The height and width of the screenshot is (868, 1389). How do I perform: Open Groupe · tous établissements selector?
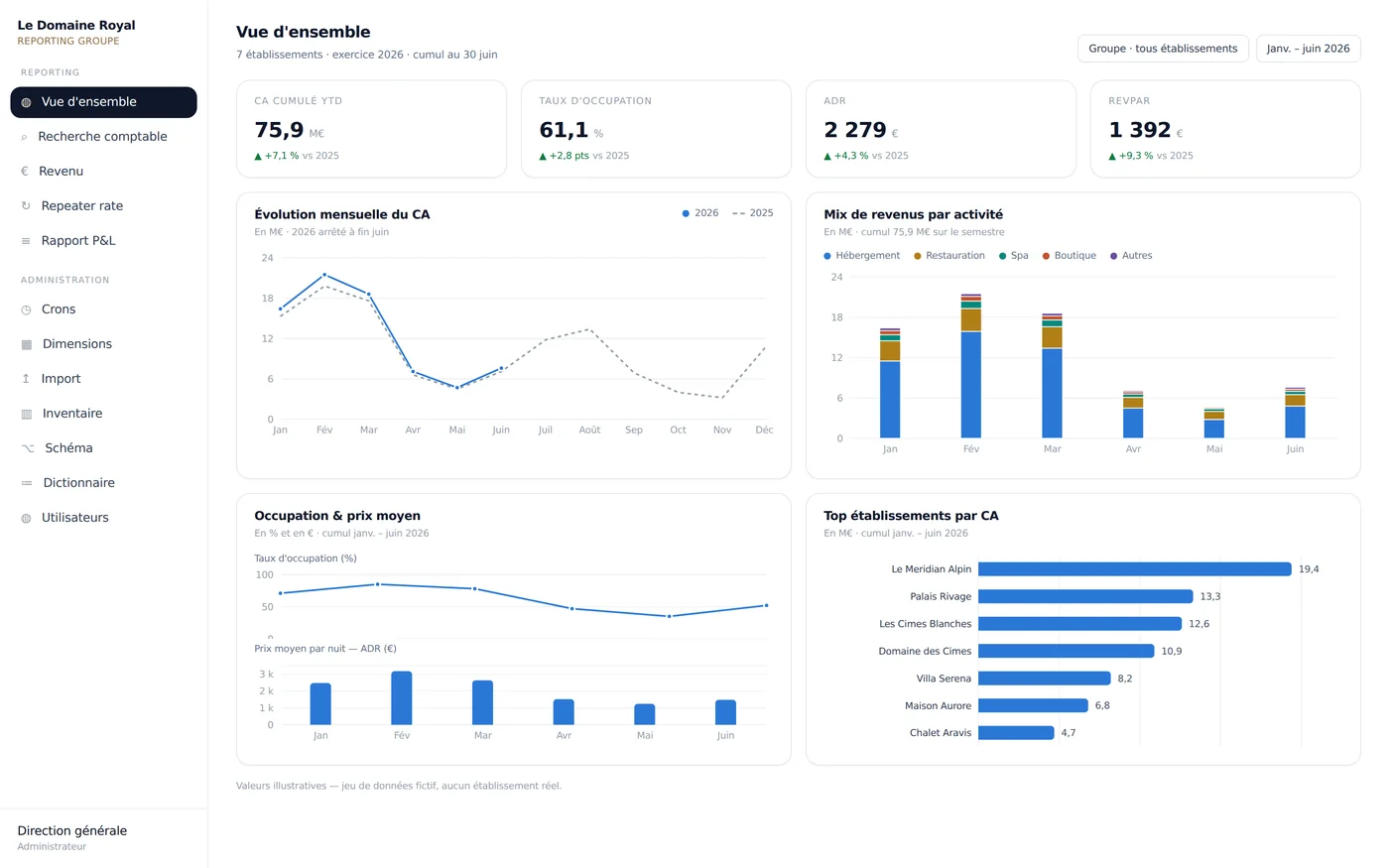point(1163,49)
